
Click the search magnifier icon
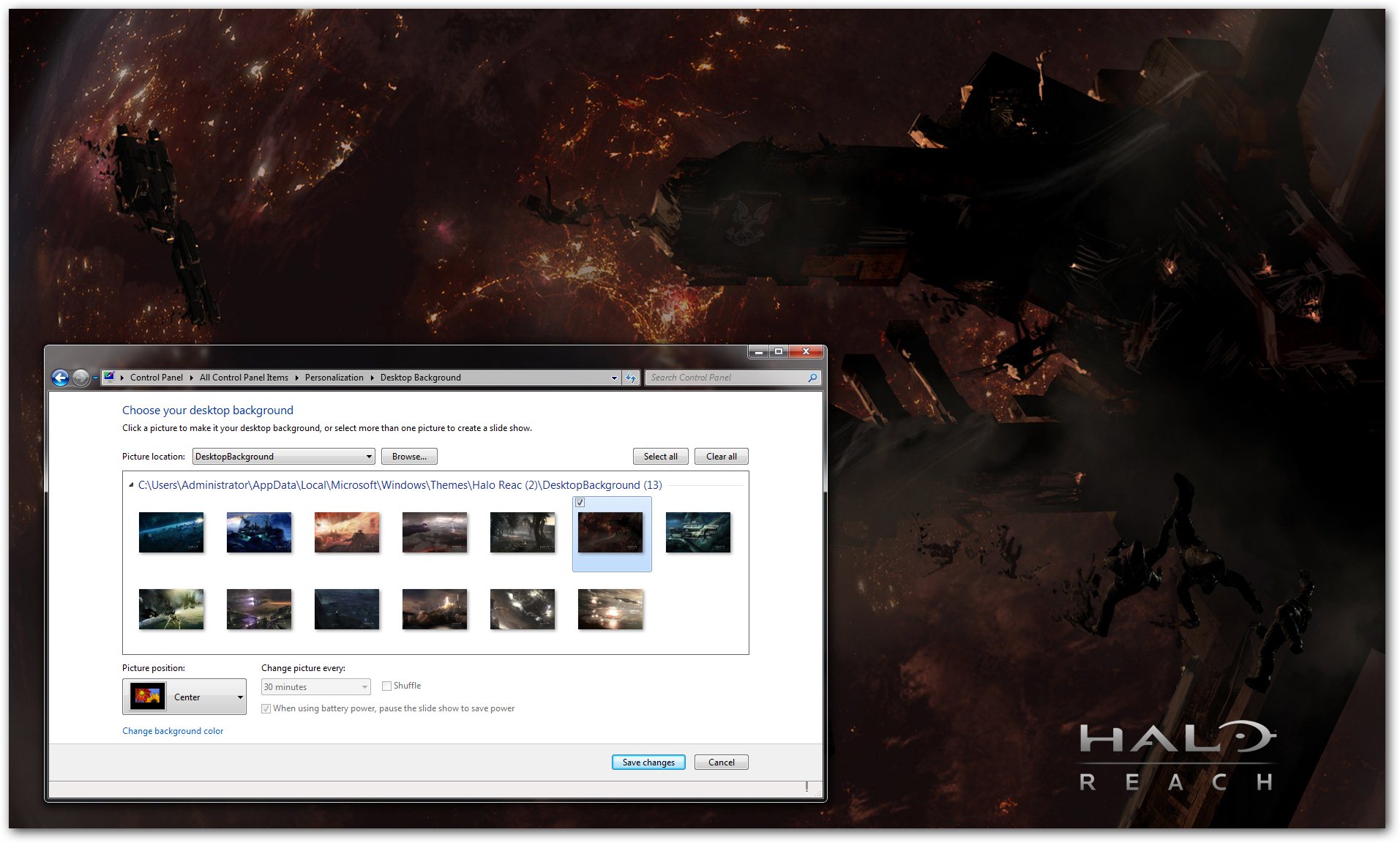[812, 378]
